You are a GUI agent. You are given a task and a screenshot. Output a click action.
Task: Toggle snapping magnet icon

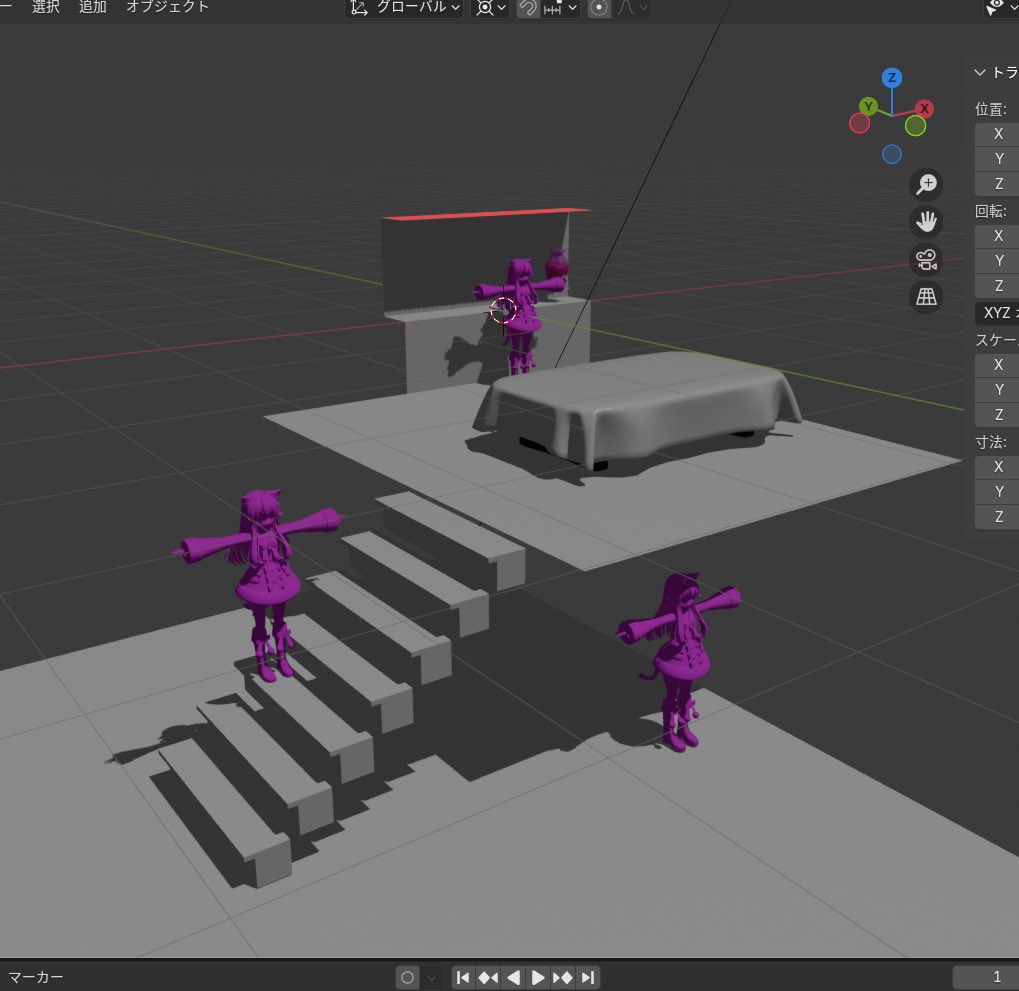click(528, 7)
